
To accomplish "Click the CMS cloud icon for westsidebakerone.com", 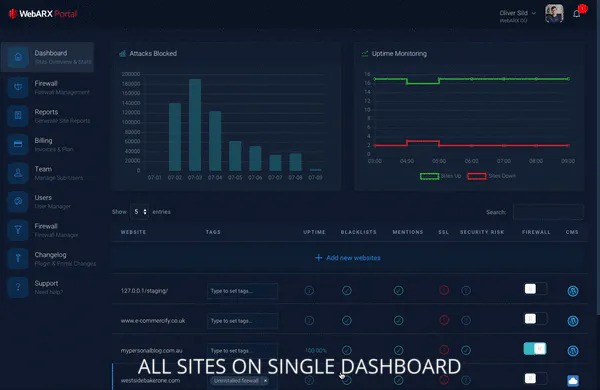I will [573, 380].
